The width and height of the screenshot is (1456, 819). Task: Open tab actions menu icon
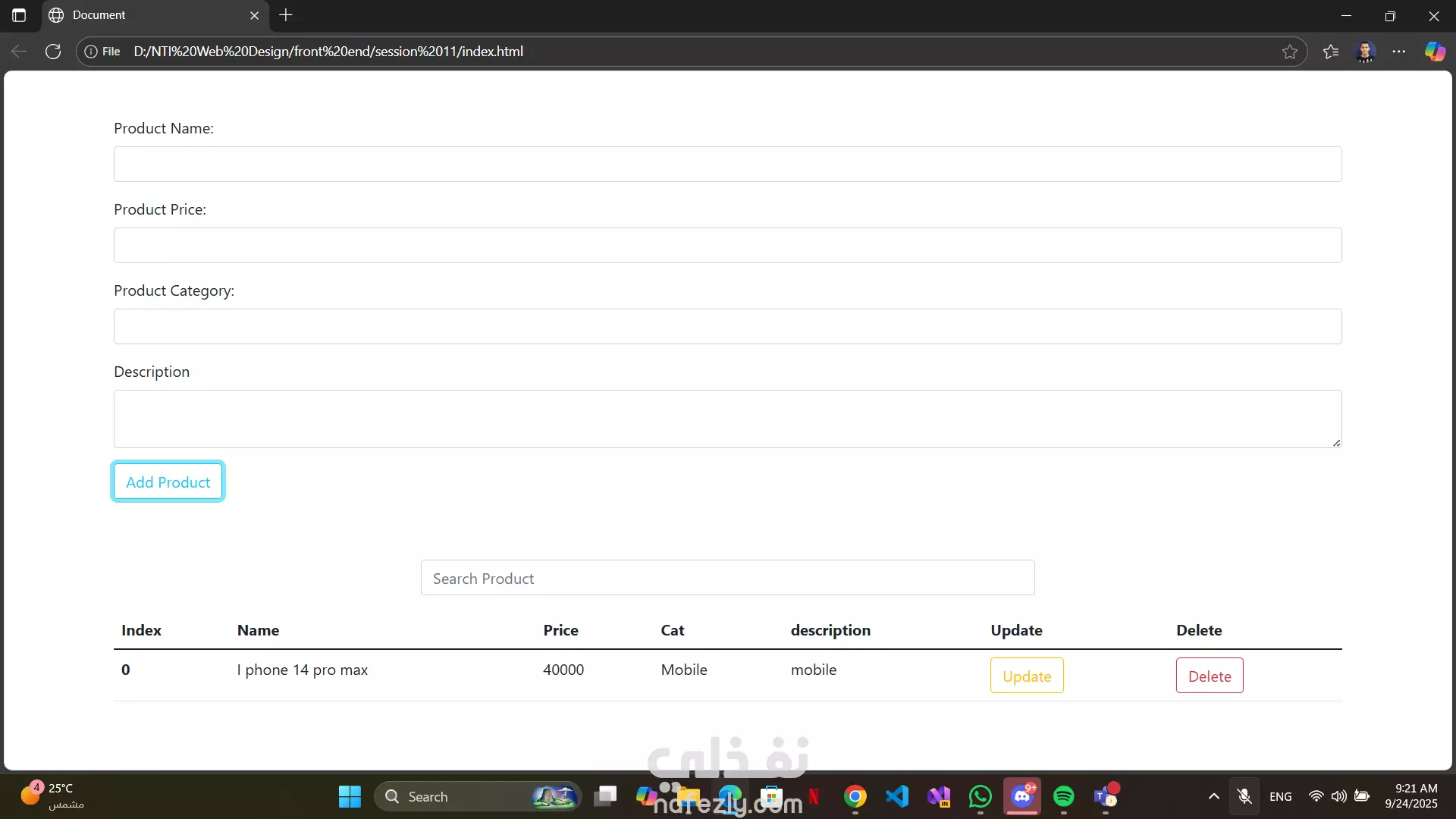coord(19,15)
